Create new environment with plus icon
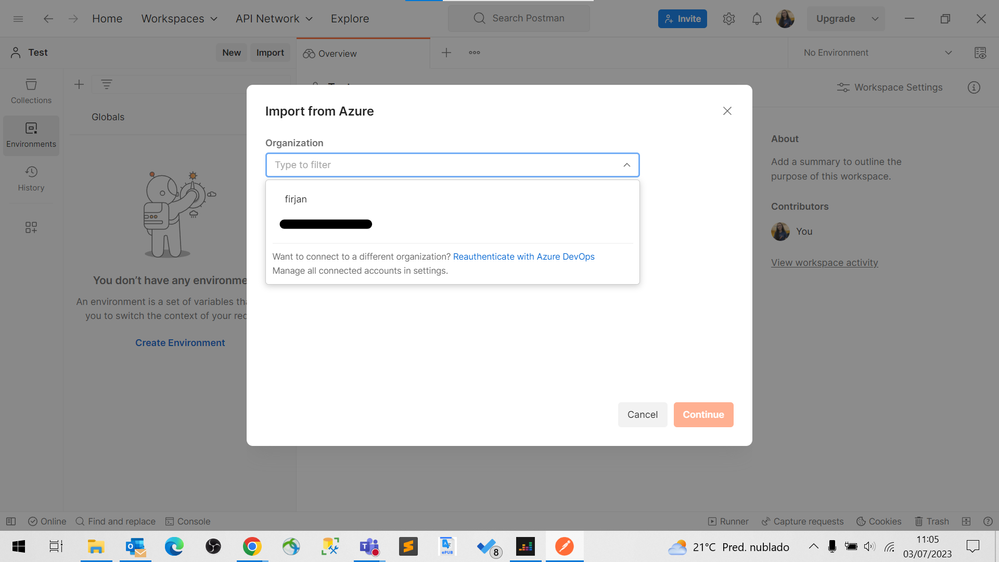This screenshot has width=999, height=562. [x=79, y=84]
